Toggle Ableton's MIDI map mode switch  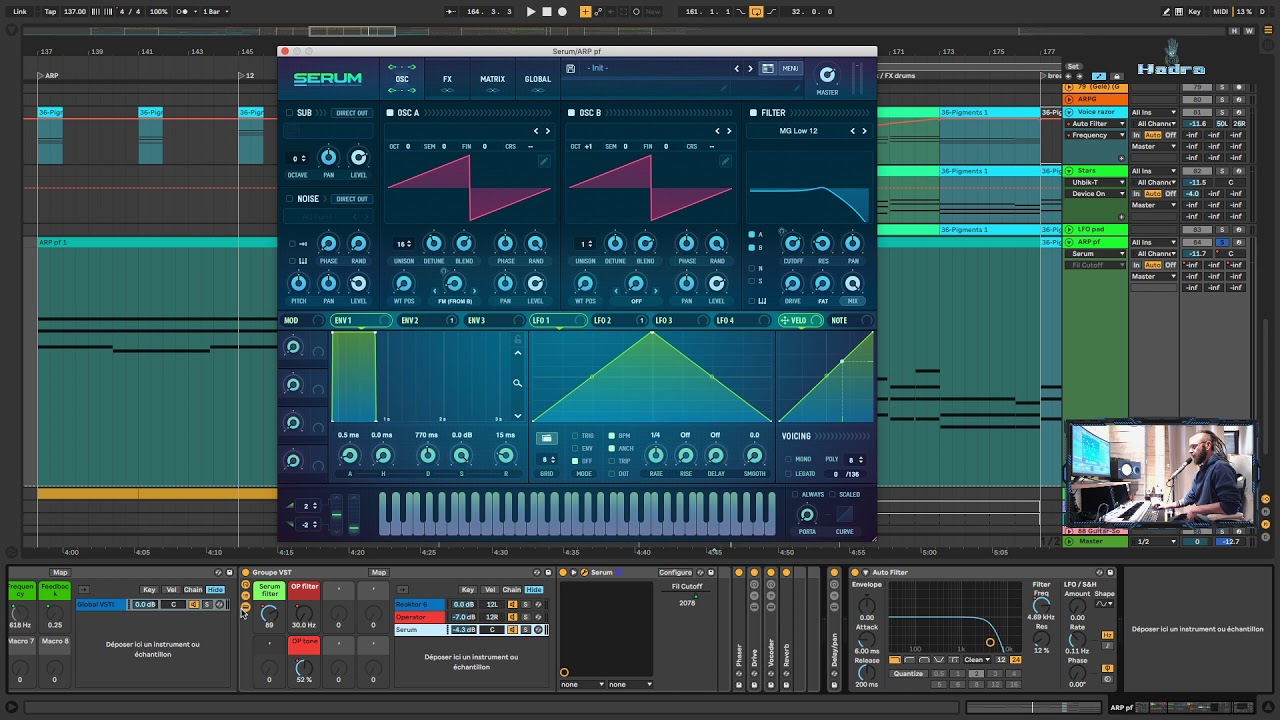point(1221,12)
